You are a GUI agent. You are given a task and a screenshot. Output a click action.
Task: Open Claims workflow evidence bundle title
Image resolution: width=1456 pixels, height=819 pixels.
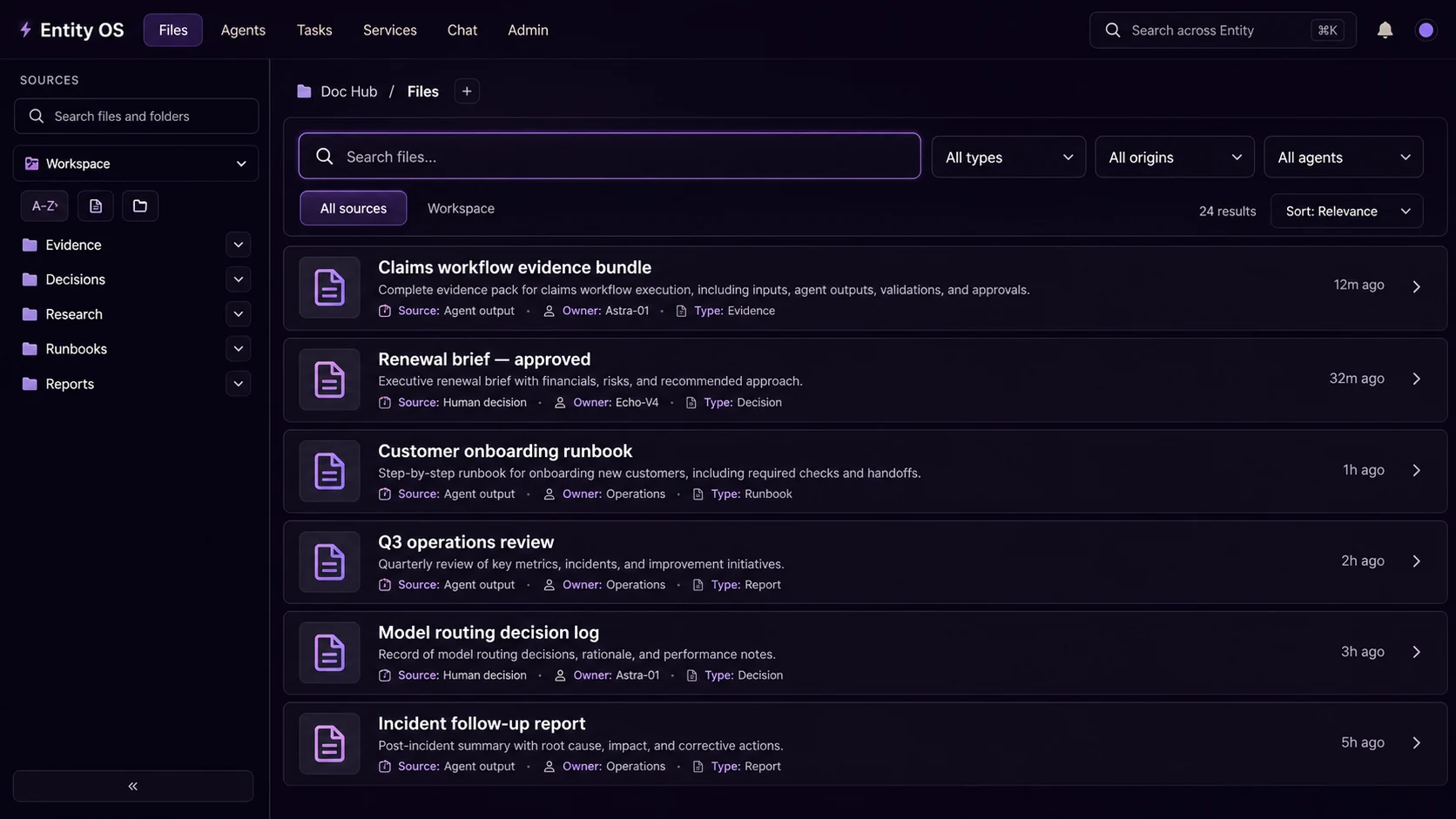click(515, 267)
